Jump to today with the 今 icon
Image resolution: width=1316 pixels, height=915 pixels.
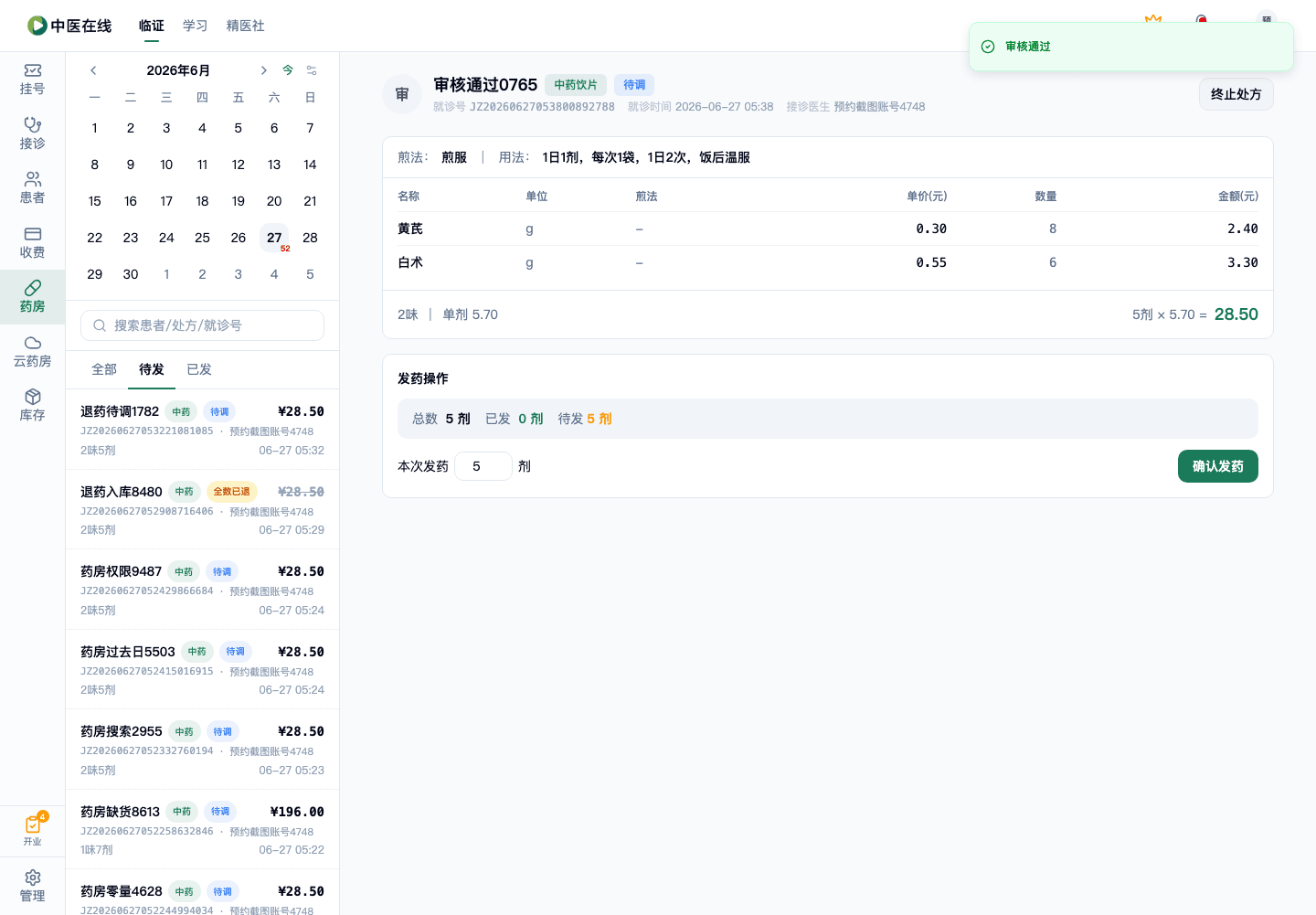click(288, 70)
